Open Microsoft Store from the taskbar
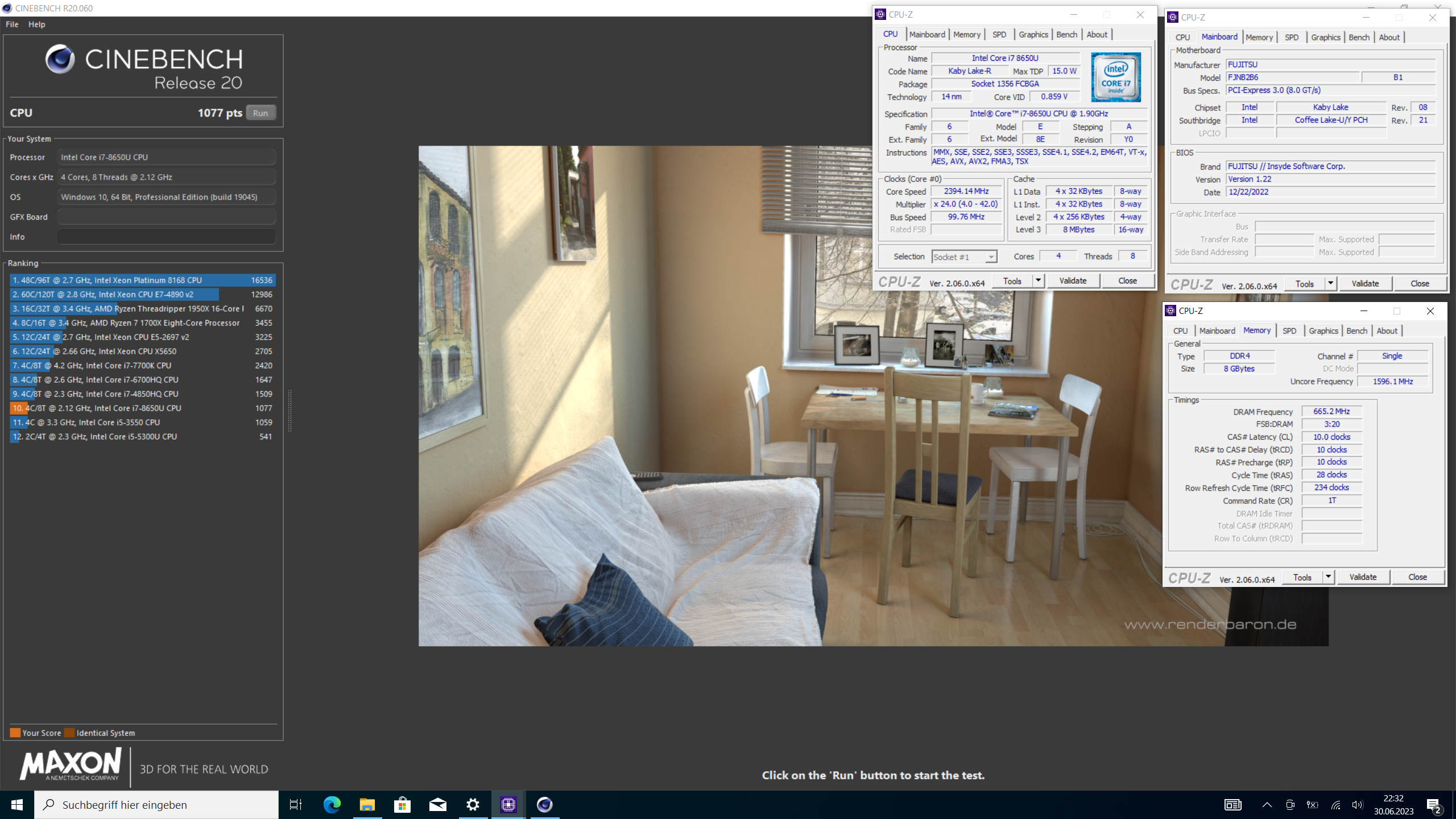 click(x=402, y=804)
